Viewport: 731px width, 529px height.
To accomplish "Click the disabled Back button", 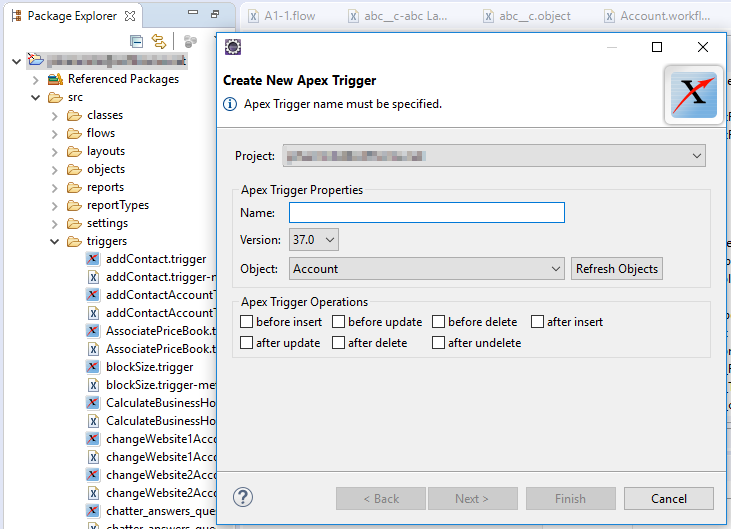I will [x=381, y=499].
